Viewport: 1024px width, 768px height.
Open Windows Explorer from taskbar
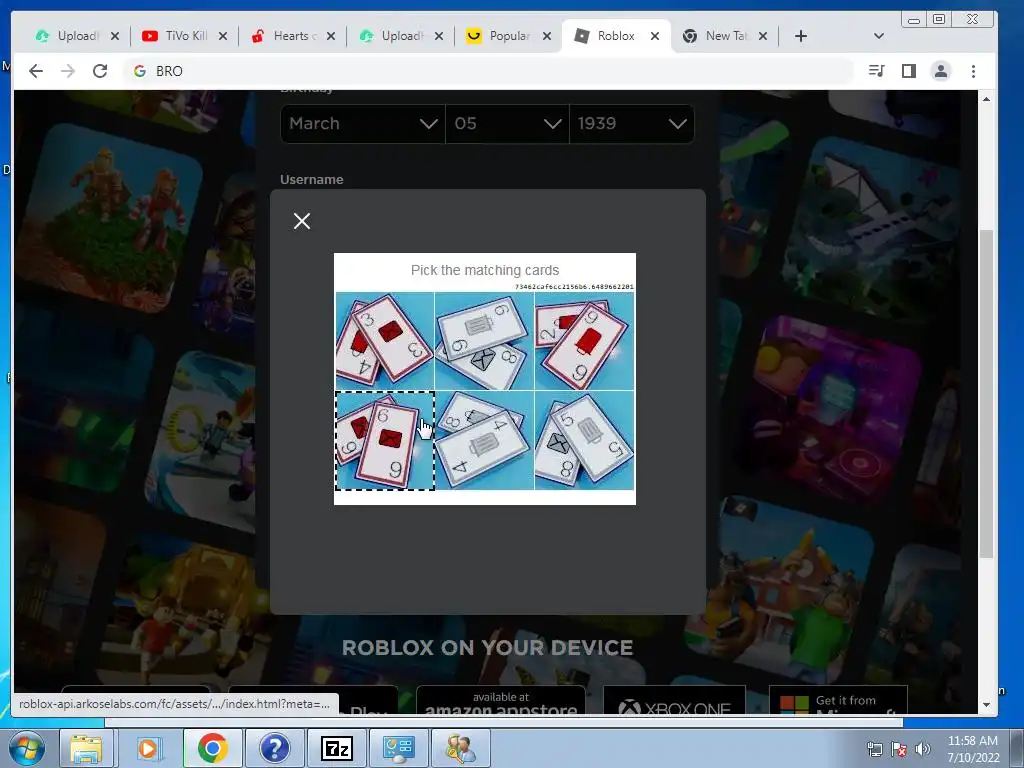click(86, 748)
